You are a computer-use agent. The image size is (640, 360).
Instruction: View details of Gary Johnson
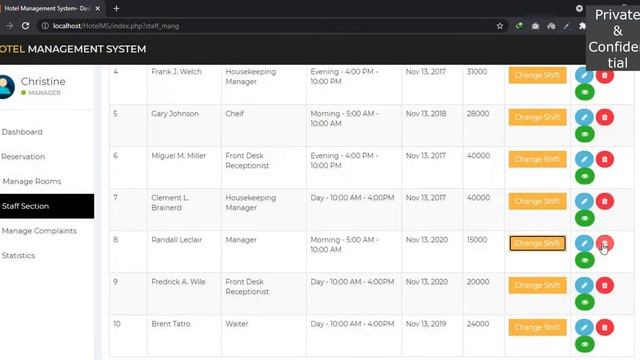(584, 134)
